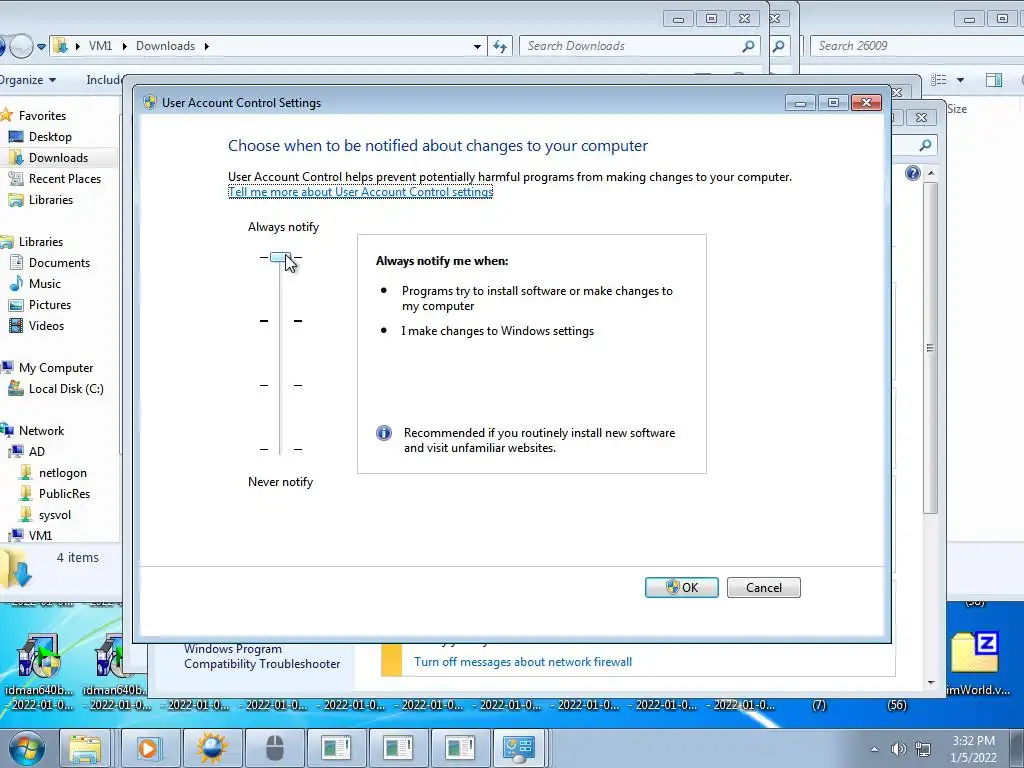The width and height of the screenshot is (1024, 768).
Task: Cancel the User Account Control Settings dialog
Action: (x=763, y=587)
